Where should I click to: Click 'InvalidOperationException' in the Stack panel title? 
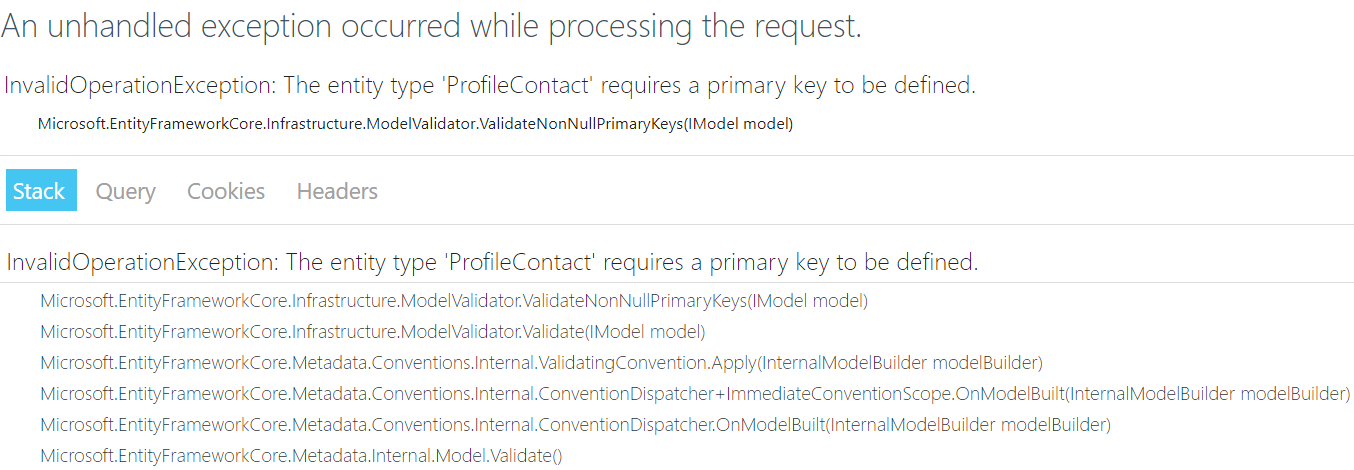[x=141, y=263]
